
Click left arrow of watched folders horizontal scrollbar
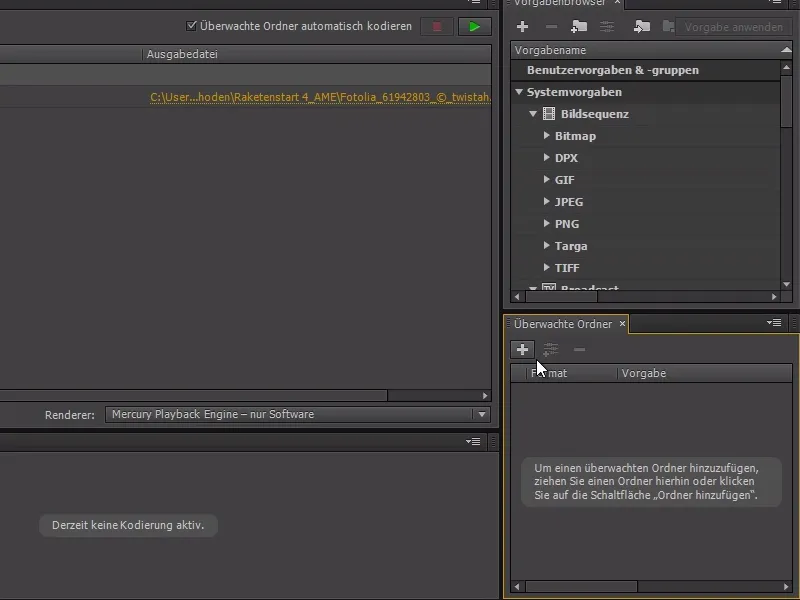pos(517,587)
